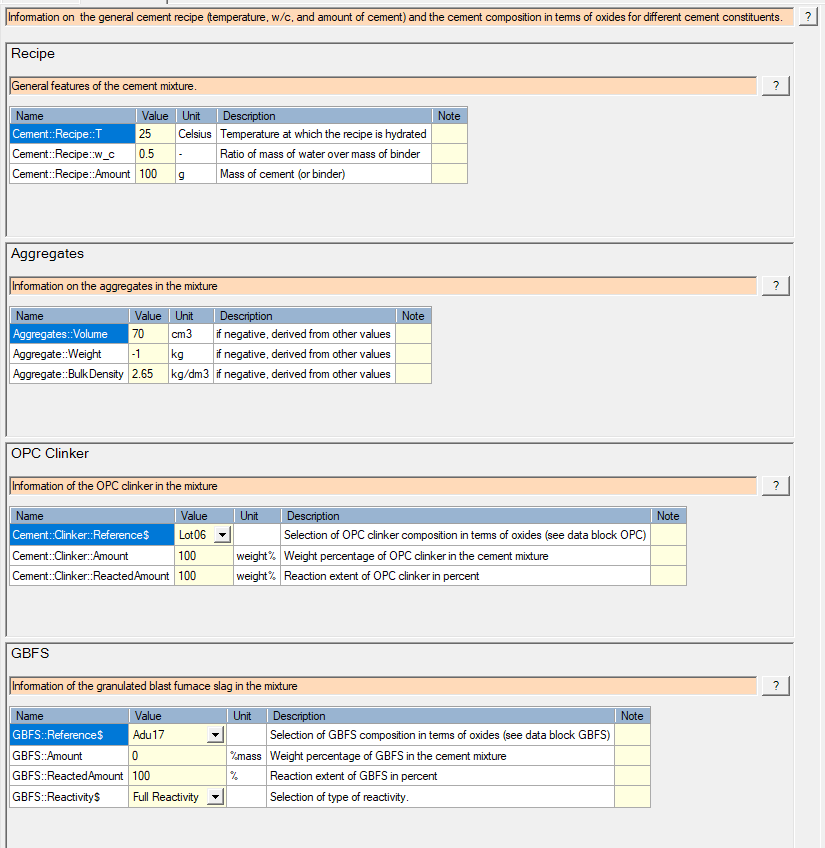This screenshot has width=825, height=848.
Task: Open help for the OPC Clinker section
Action: tap(775, 486)
